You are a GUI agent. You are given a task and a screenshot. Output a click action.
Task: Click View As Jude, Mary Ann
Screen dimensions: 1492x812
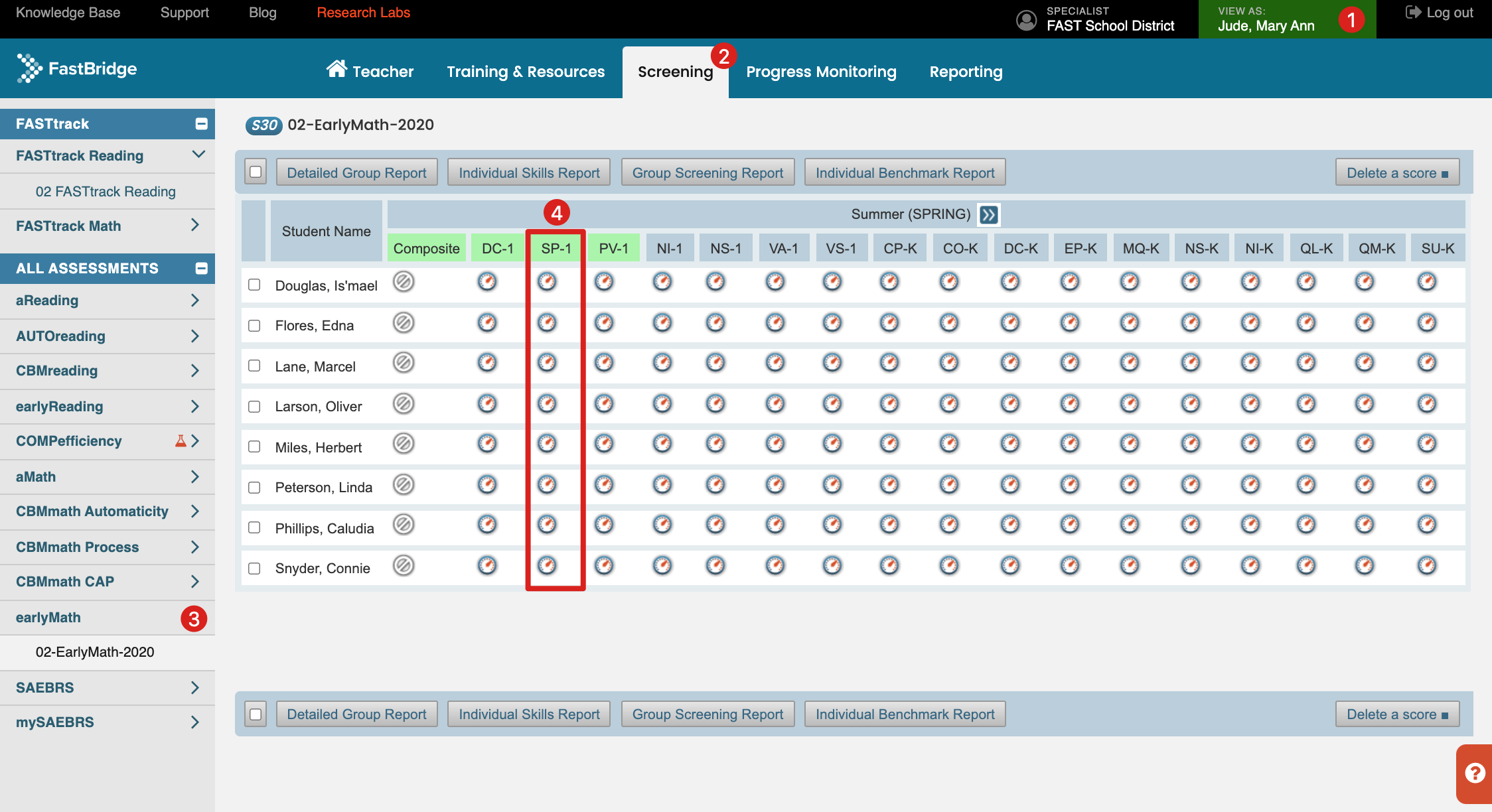coord(1287,19)
